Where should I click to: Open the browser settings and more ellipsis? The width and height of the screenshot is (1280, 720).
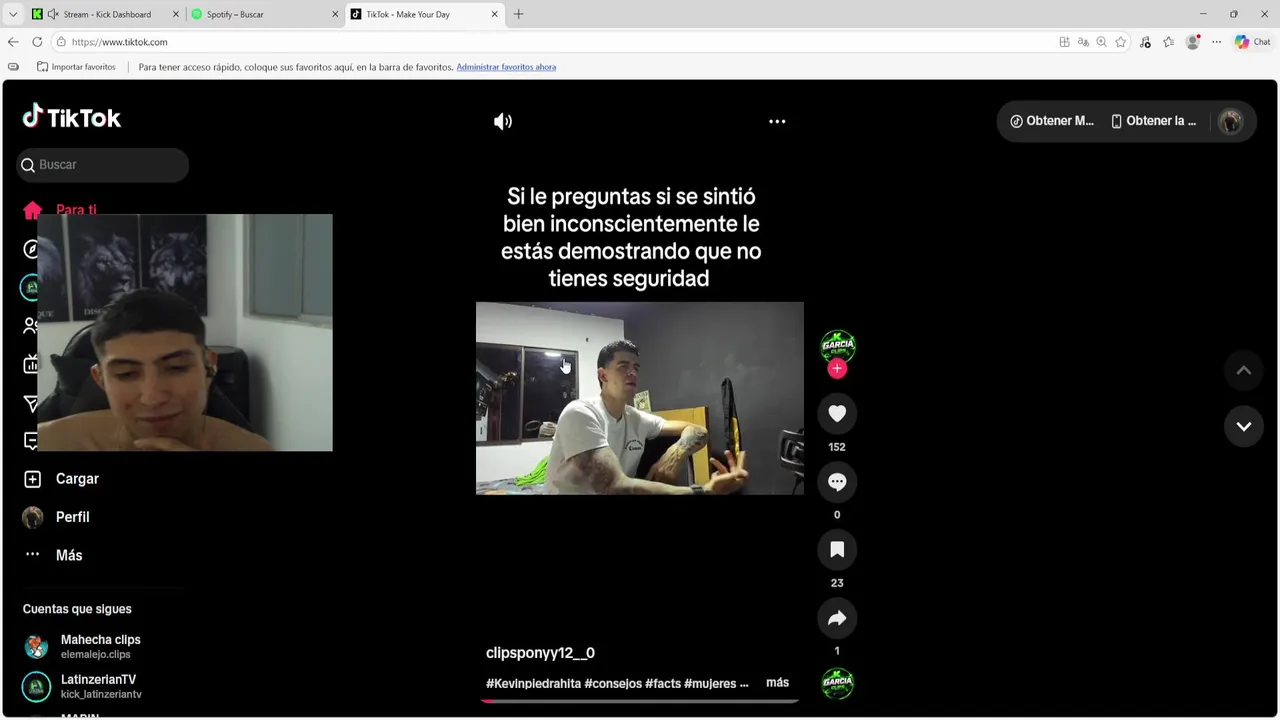[x=1216, y=42]
